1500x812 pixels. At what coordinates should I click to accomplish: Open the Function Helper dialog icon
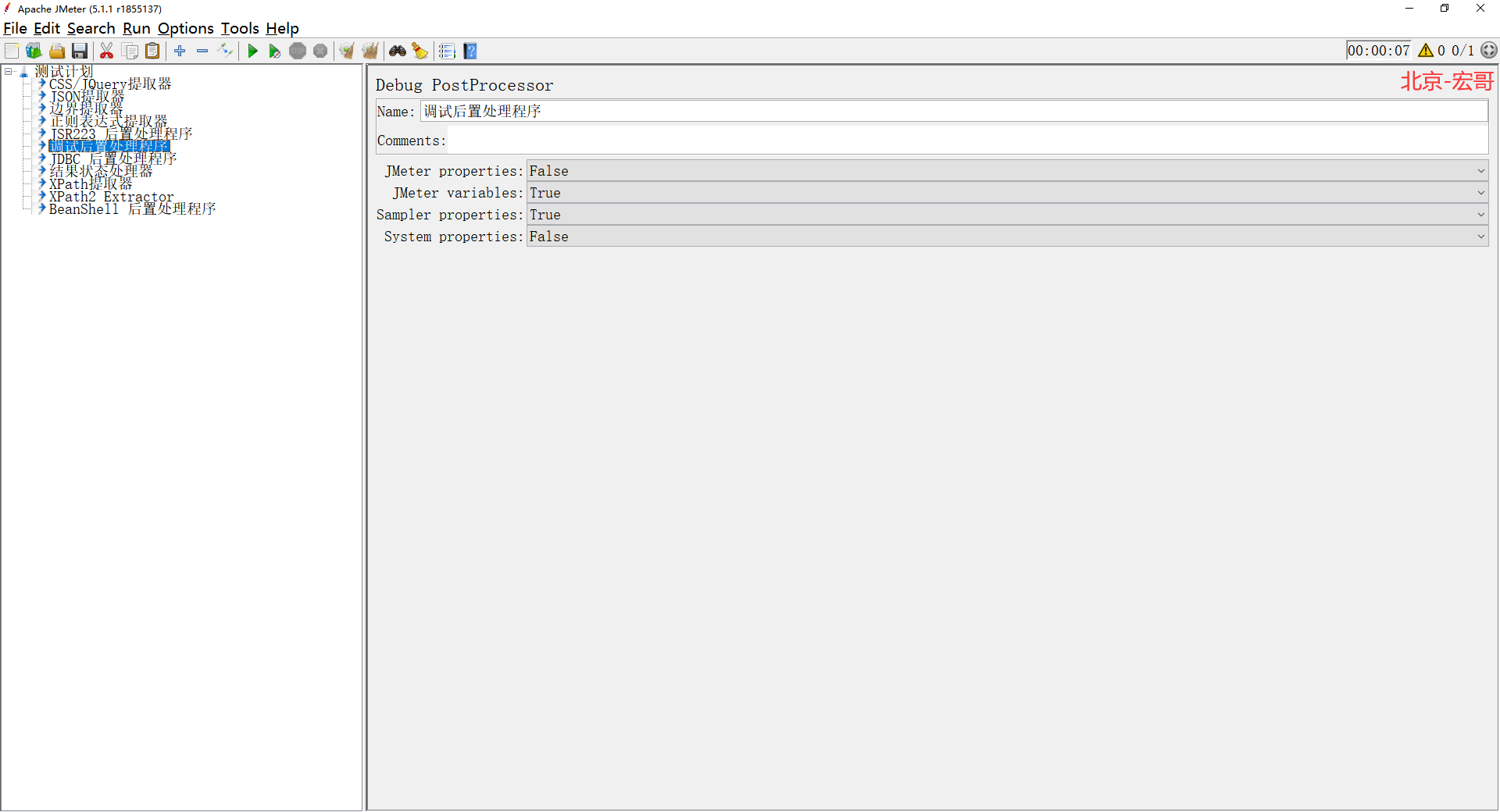447,51
